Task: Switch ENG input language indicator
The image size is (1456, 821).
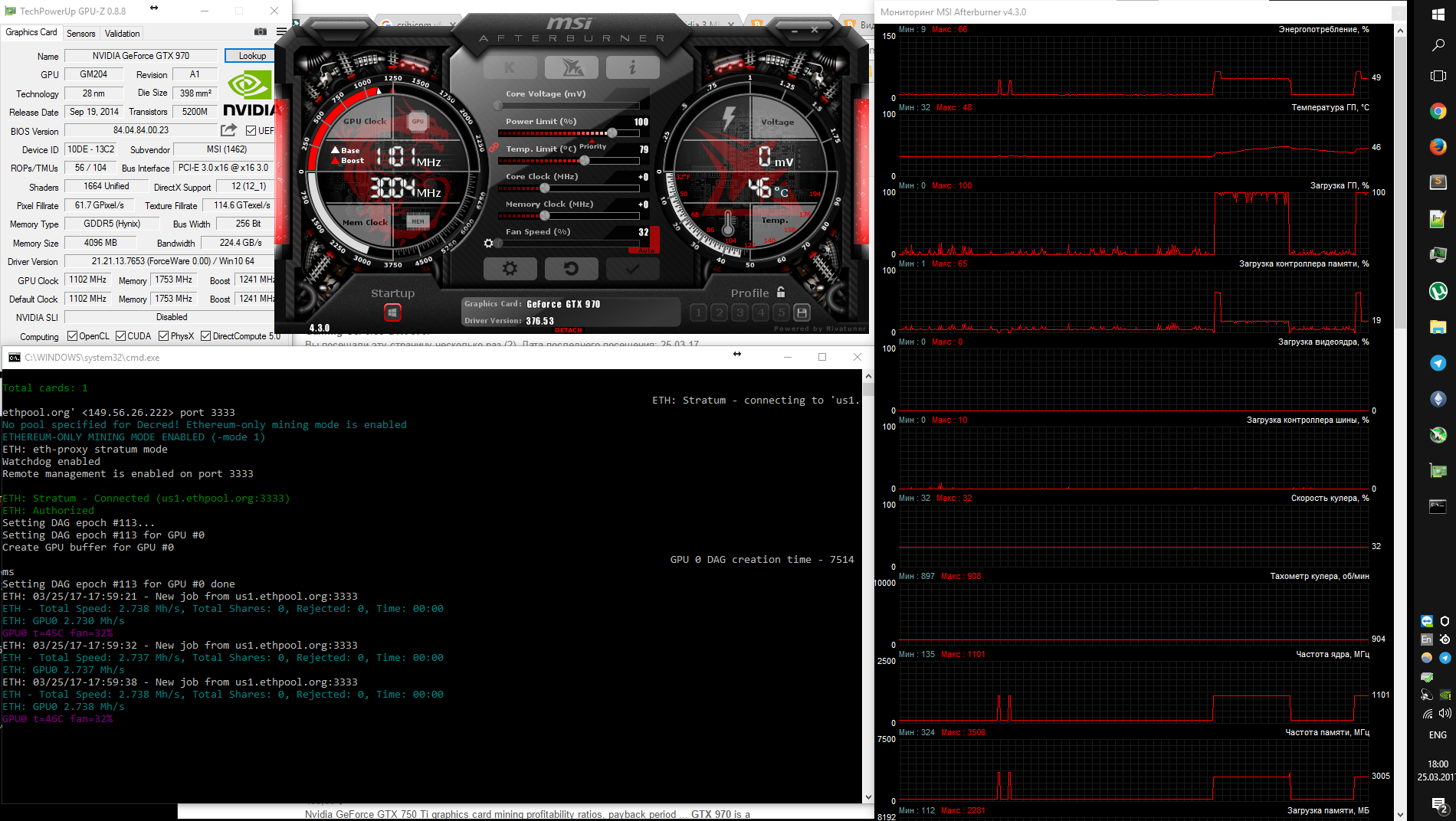Action: coord(1438,735)
